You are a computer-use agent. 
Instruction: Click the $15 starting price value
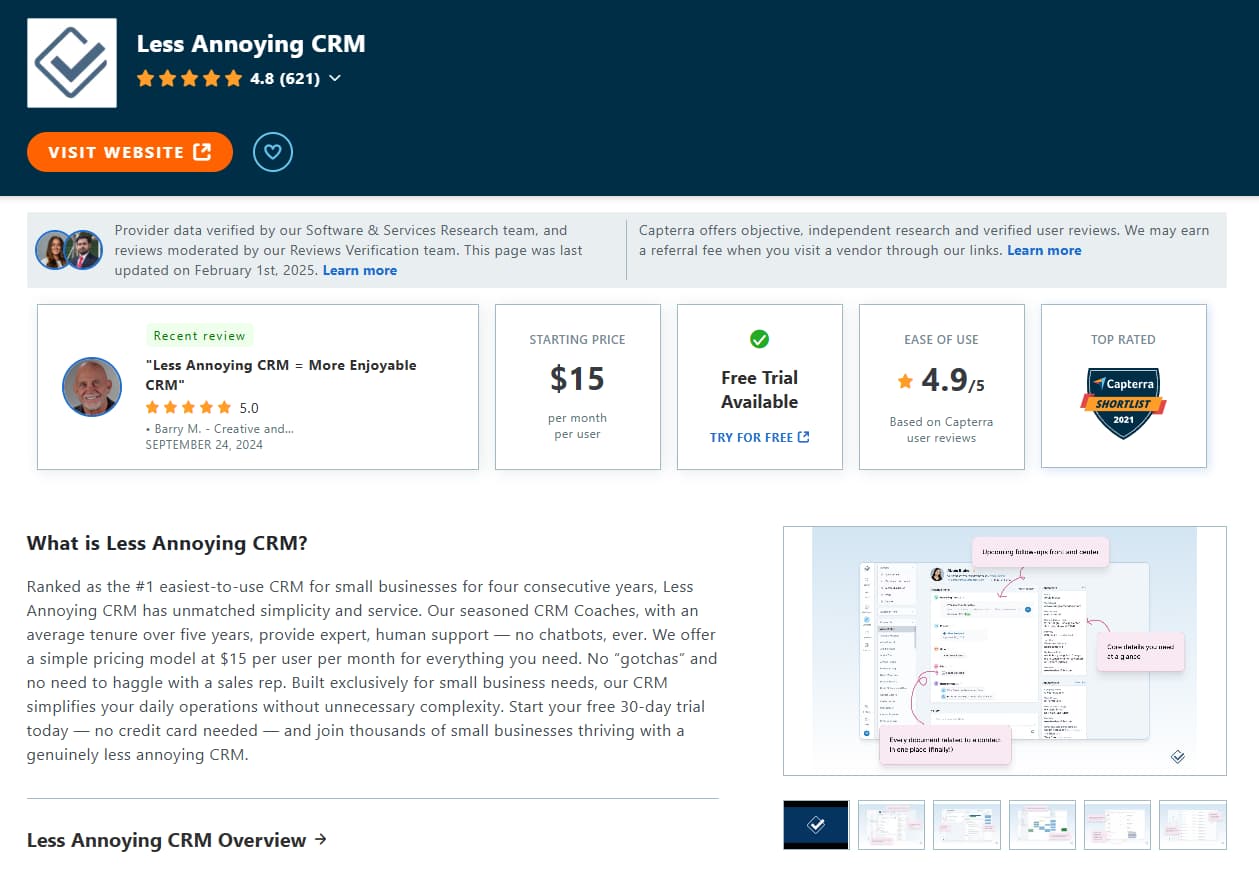point(578,378)
